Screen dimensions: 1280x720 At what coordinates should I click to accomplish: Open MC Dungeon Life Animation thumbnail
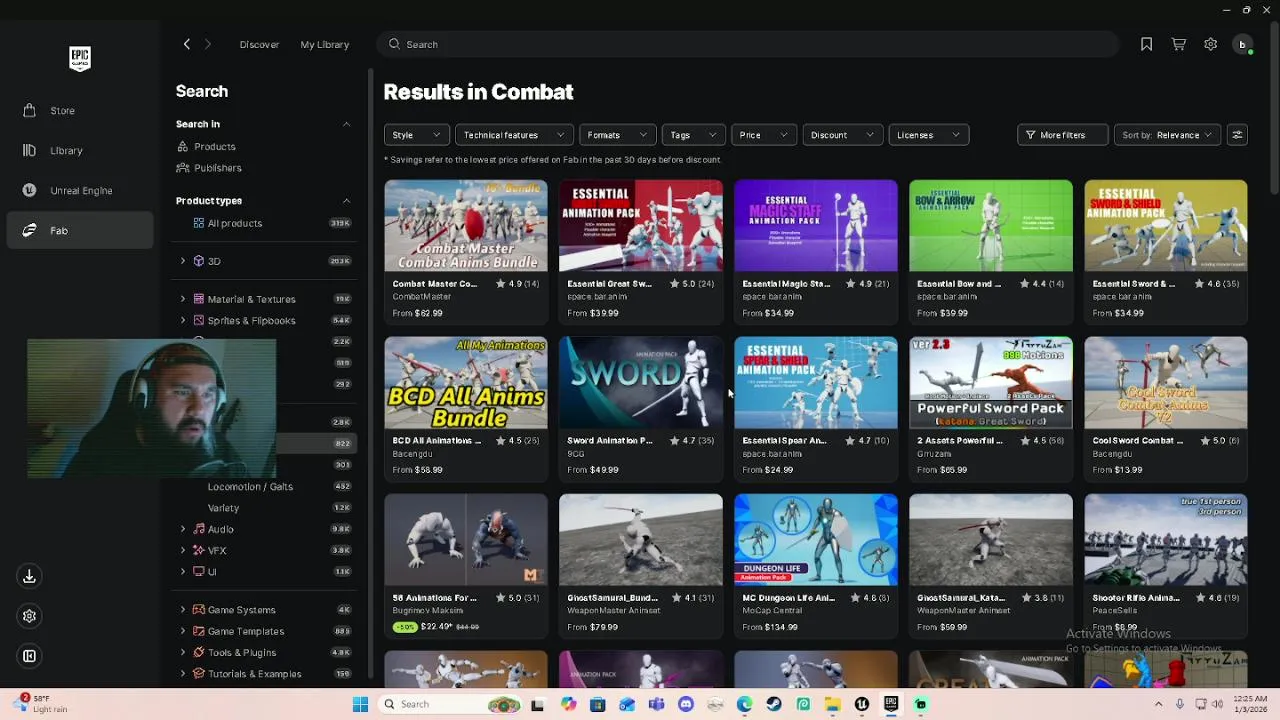(x=816, y=540)
